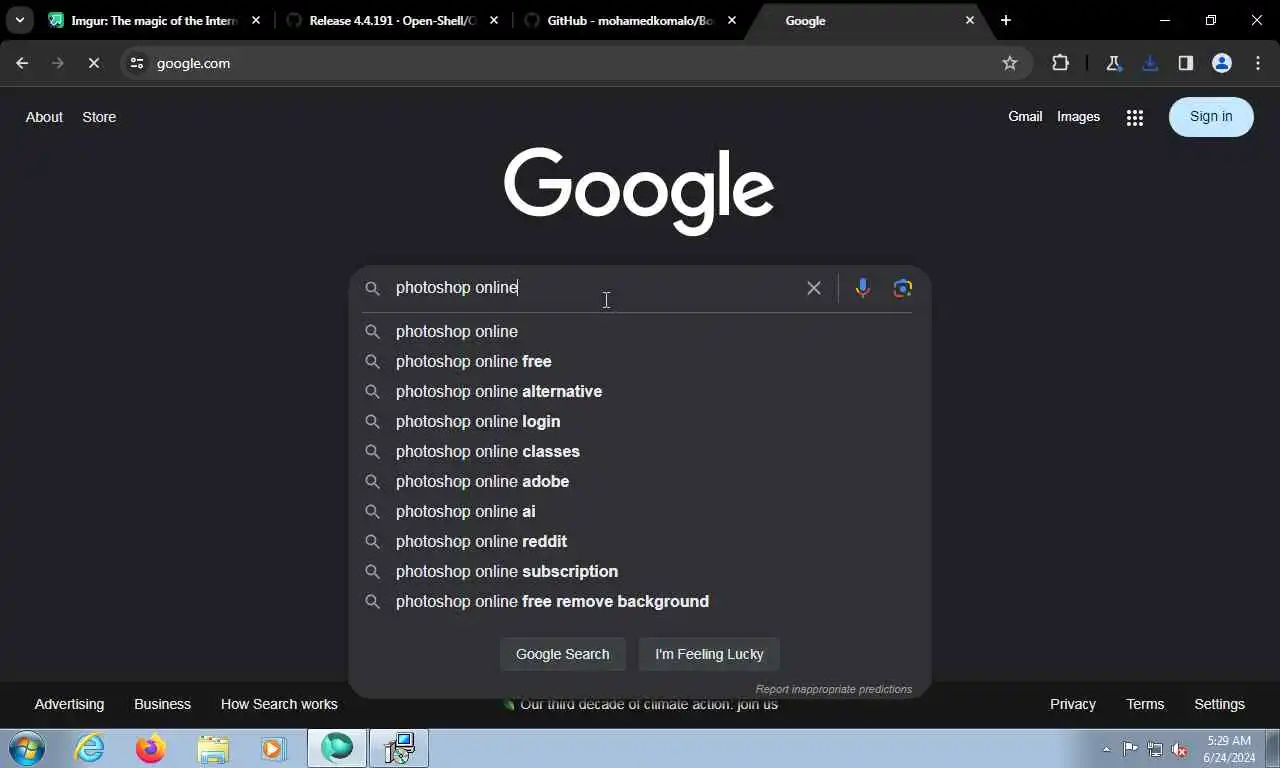This screenshot has height=768, width=1280.
Task: Go back to the previous page
Action: coord(22,63)
